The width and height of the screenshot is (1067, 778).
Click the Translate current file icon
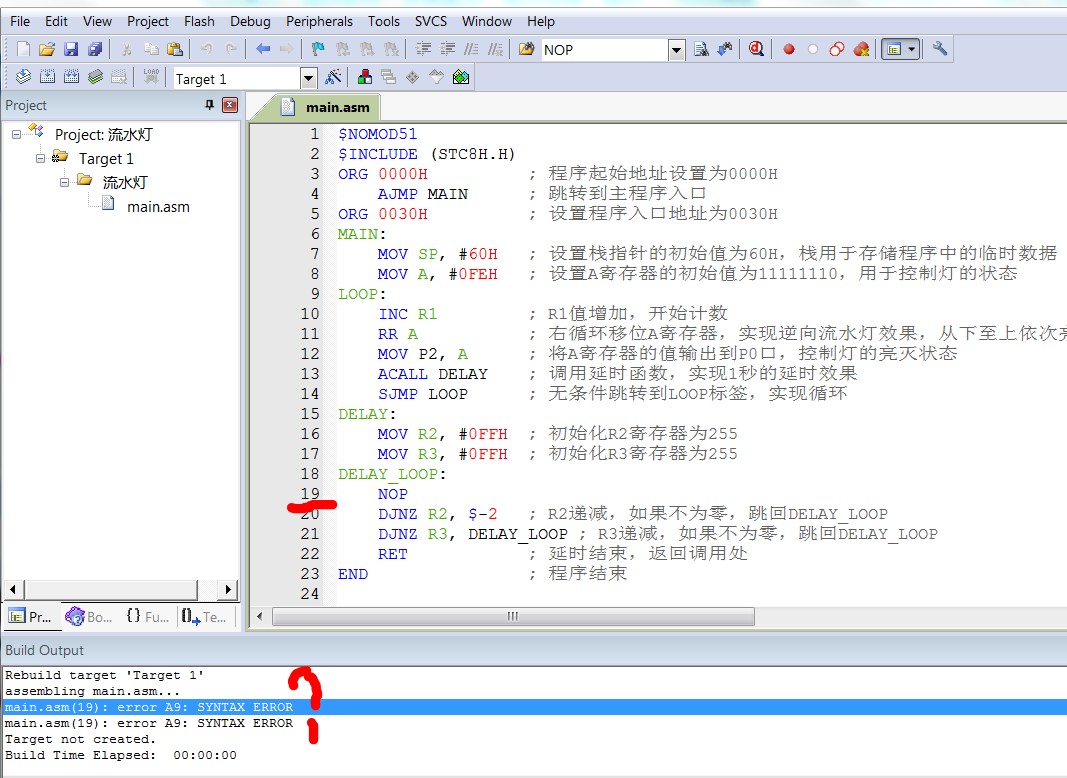click(x=23, y=77)
